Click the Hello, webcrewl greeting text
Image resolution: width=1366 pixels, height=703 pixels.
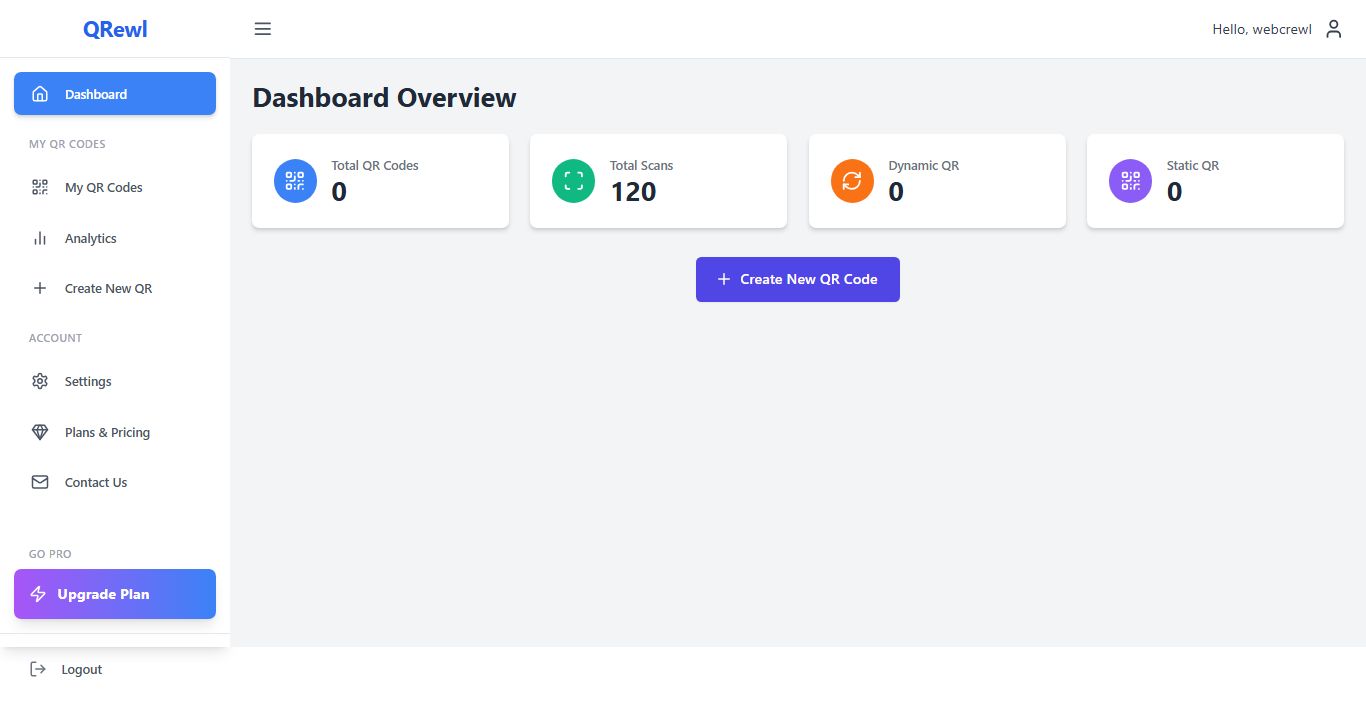1261,29
